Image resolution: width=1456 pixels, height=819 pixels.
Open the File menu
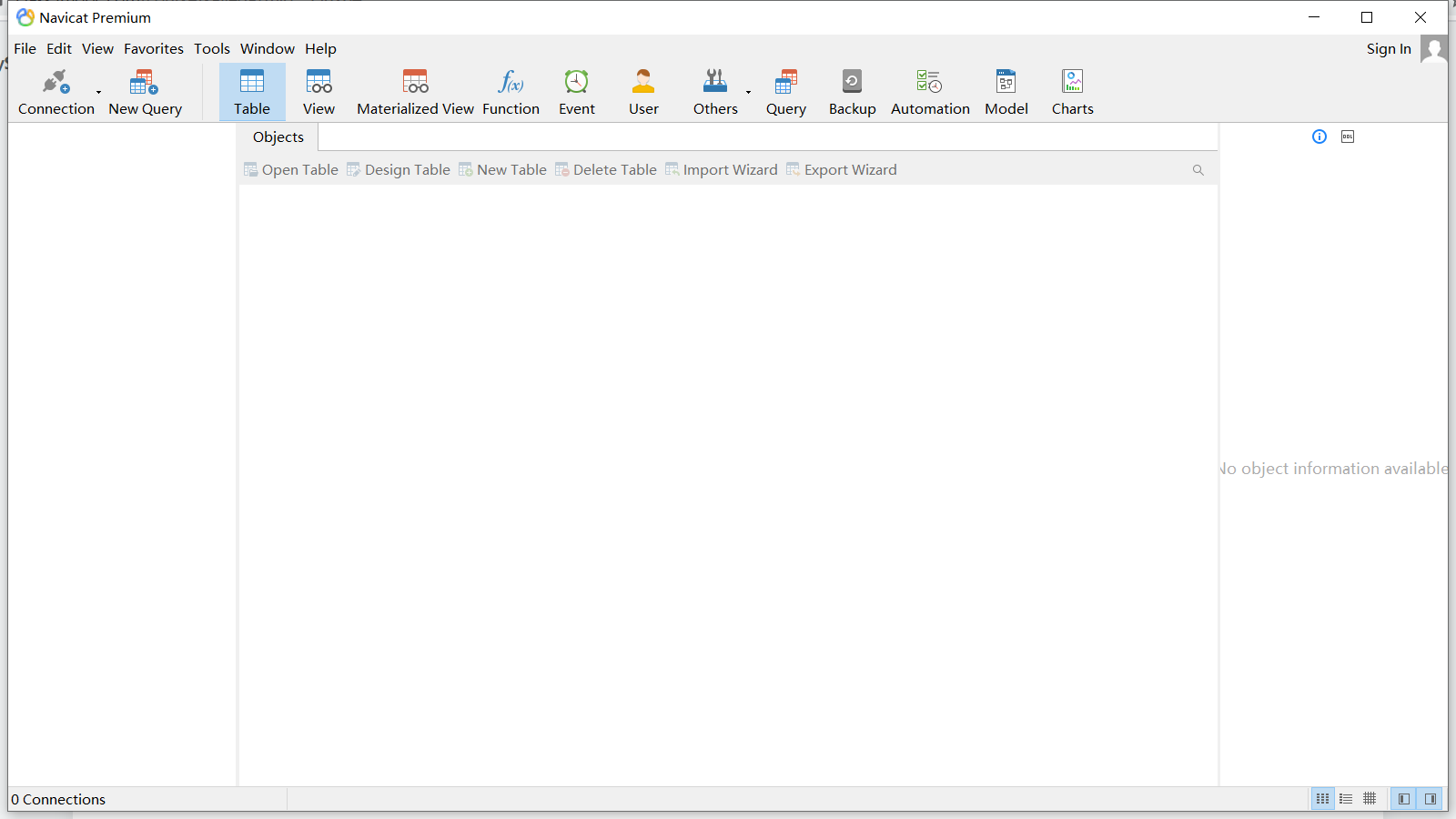25,49
